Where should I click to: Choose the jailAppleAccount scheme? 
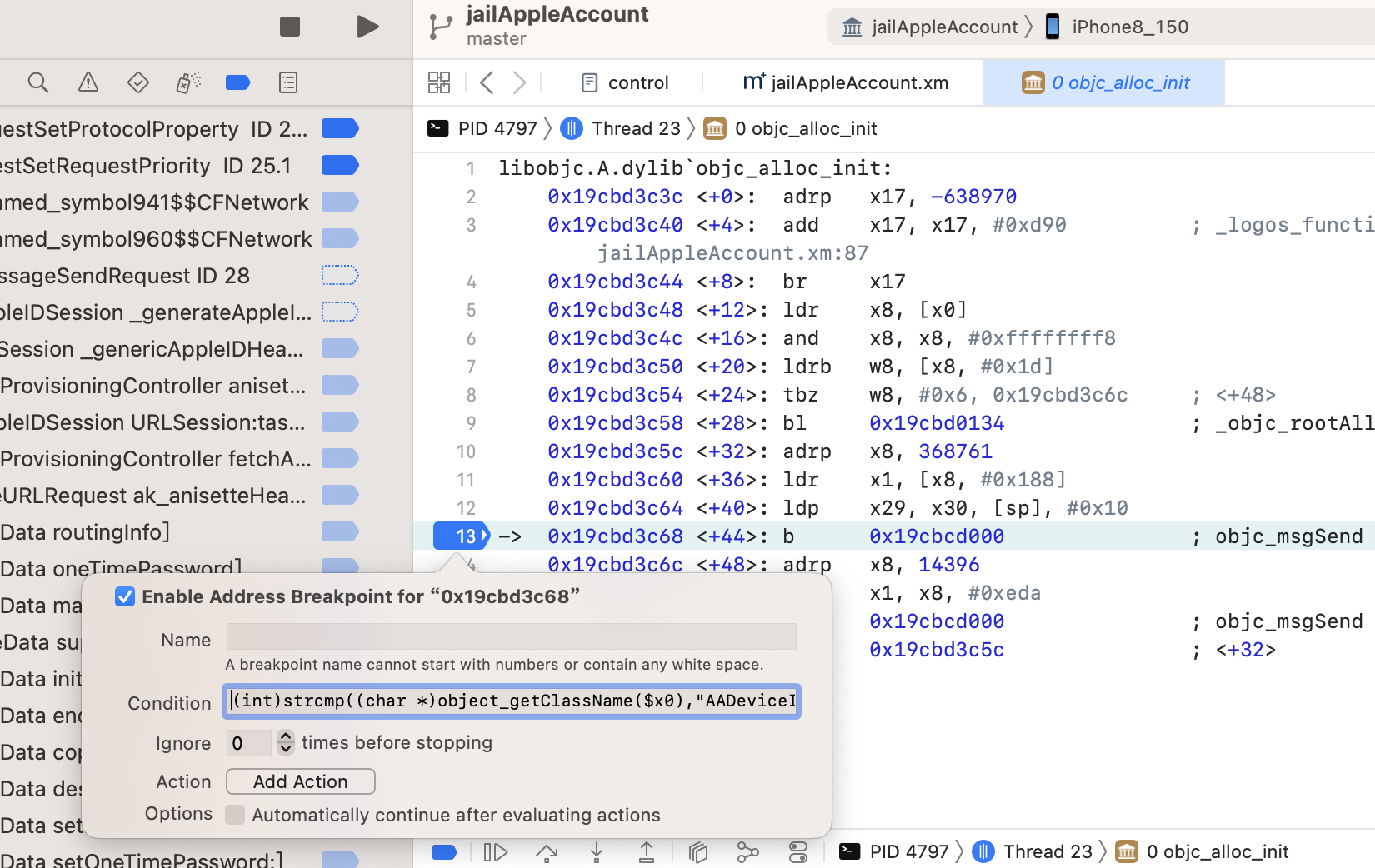(x=930, y=27)
